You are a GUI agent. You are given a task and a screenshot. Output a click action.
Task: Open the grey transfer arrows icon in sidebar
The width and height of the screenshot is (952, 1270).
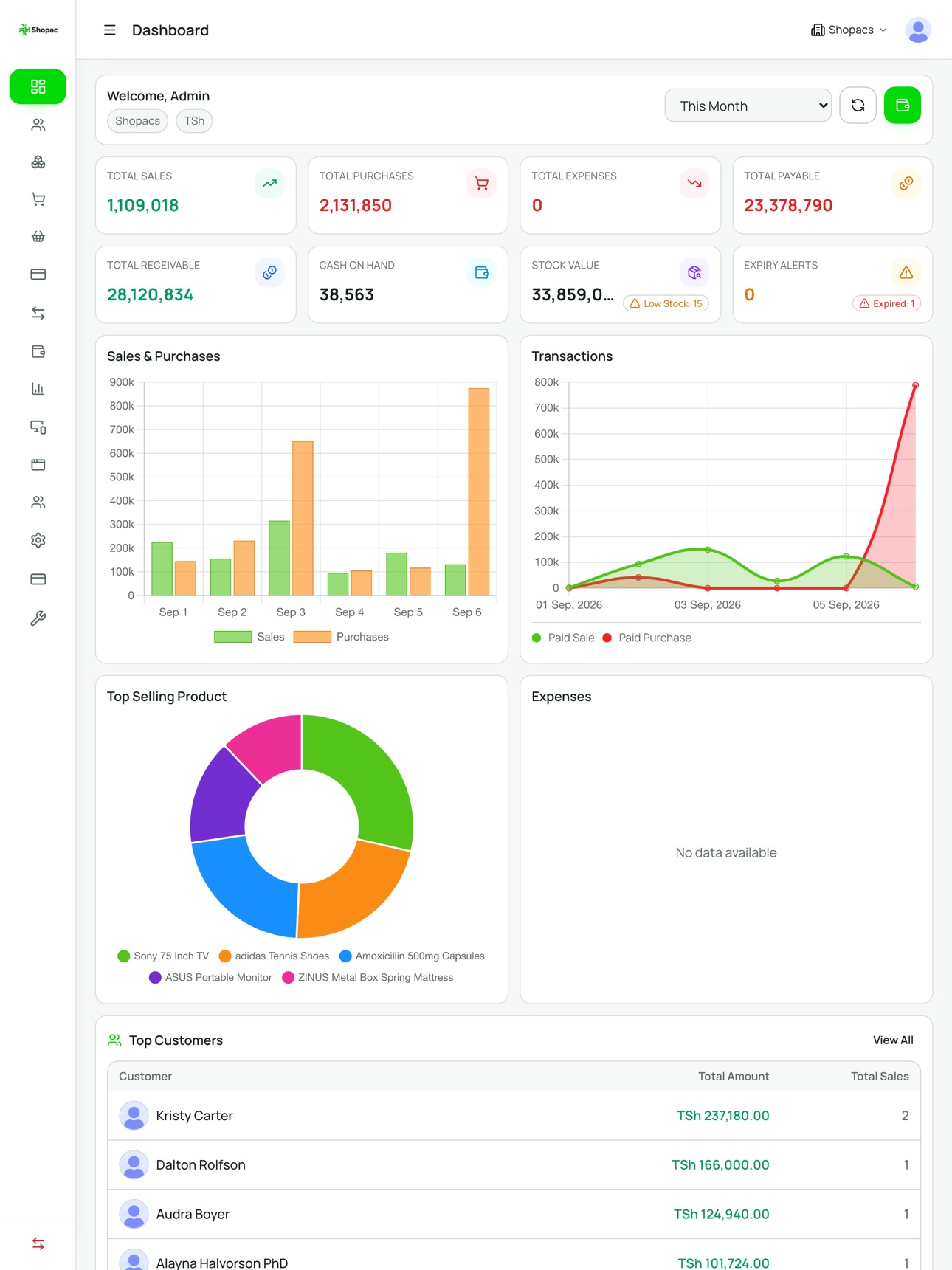pyautogui.click(x=38, y=314)
